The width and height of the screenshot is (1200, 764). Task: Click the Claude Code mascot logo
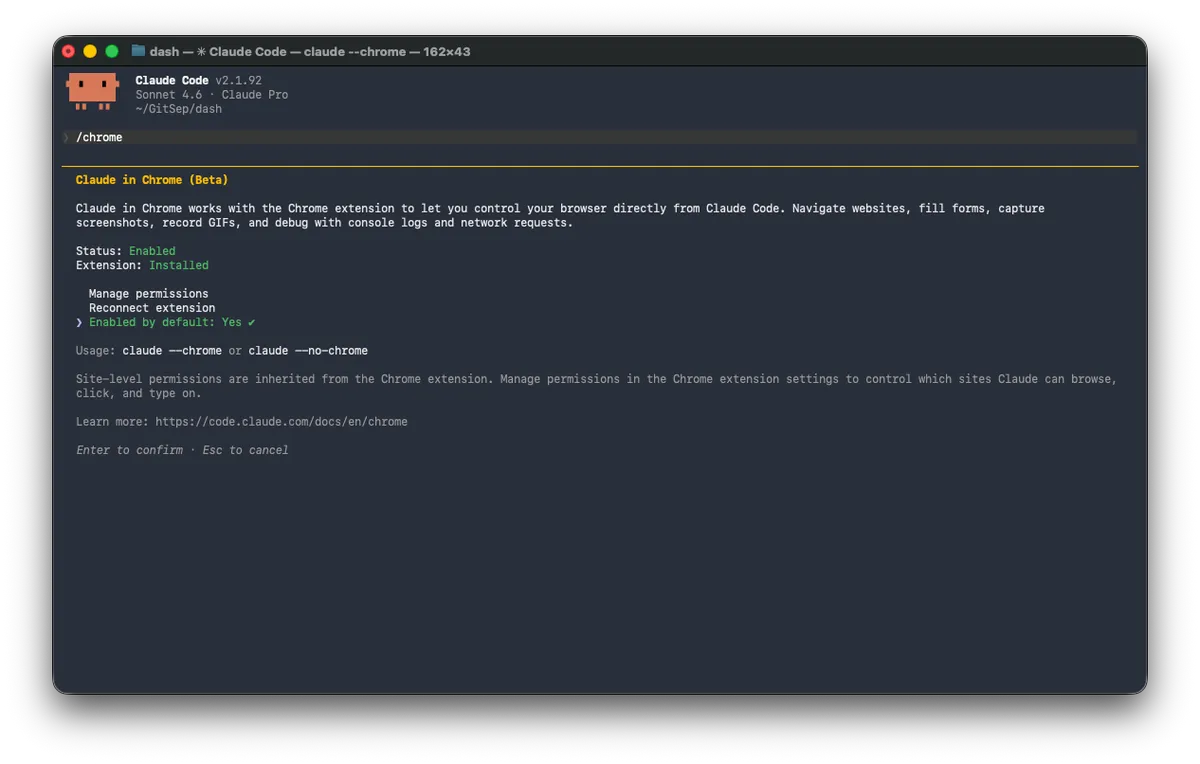pos(92,91)
